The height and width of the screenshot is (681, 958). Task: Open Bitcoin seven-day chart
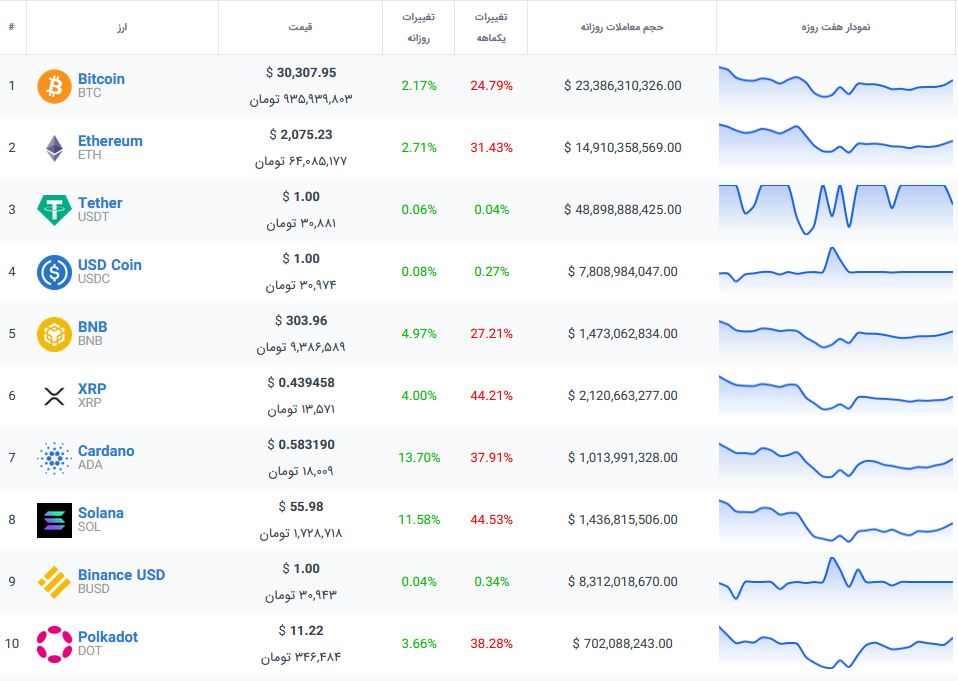point(835,86)
